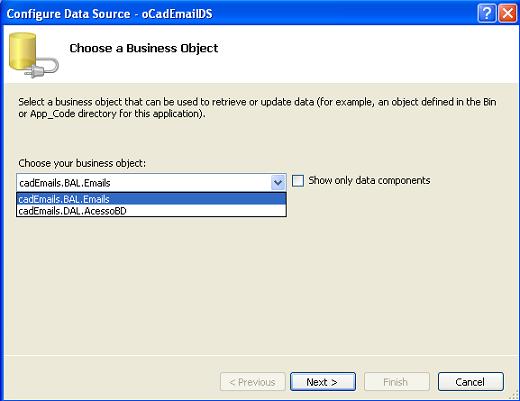520x401 pixels.
Task: Go forward with the Next > button
Action: (323, 382)
